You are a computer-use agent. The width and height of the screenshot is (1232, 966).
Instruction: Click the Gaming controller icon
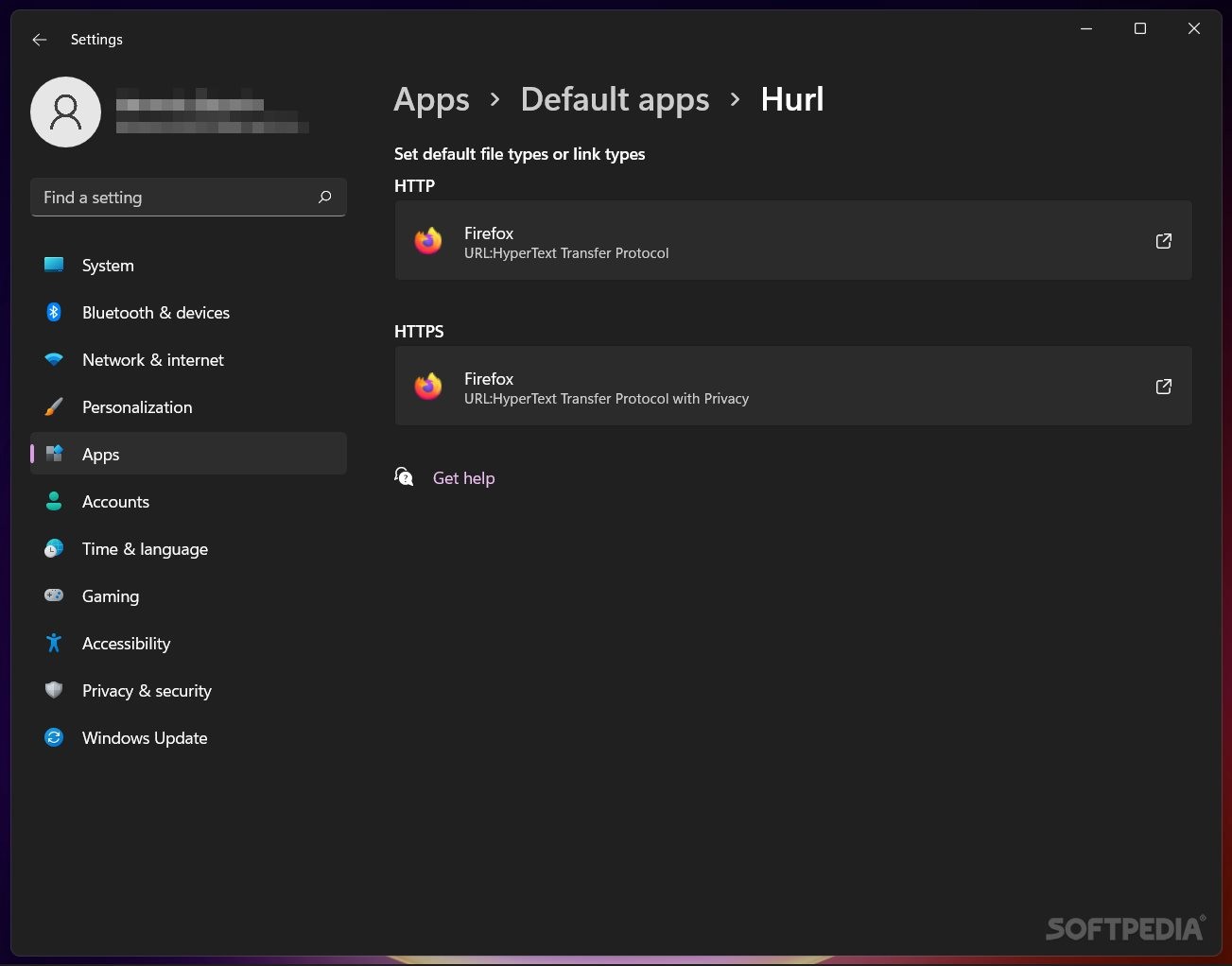[54, 595]
